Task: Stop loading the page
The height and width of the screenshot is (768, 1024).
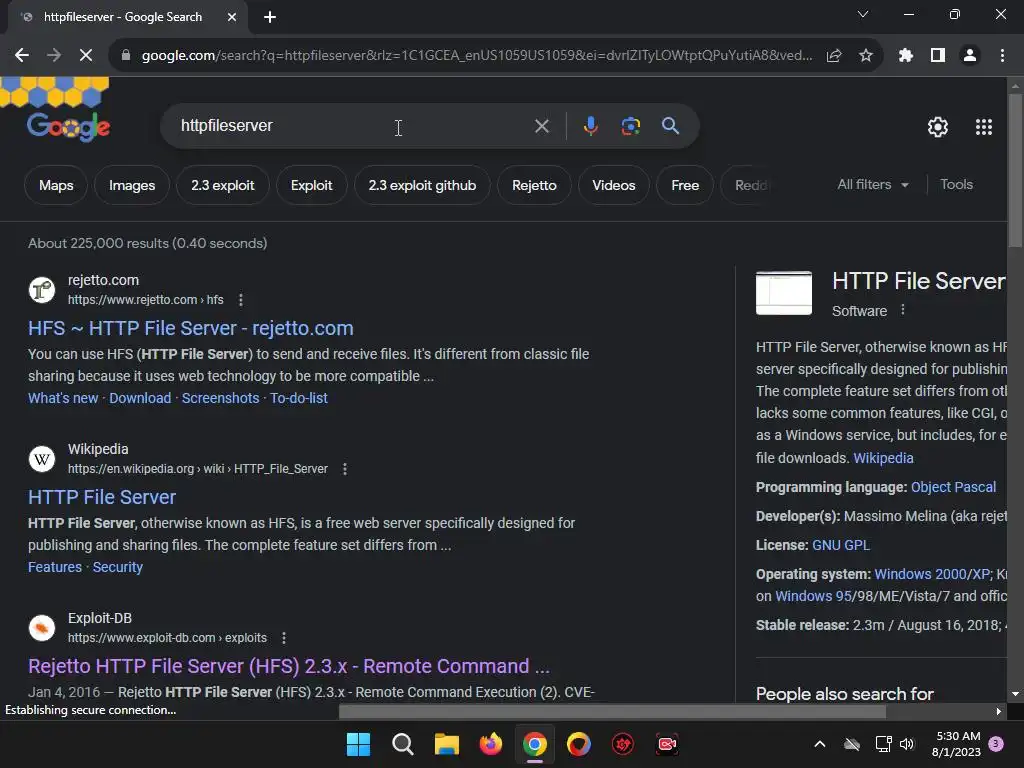Action: click(x=86, y=56)
